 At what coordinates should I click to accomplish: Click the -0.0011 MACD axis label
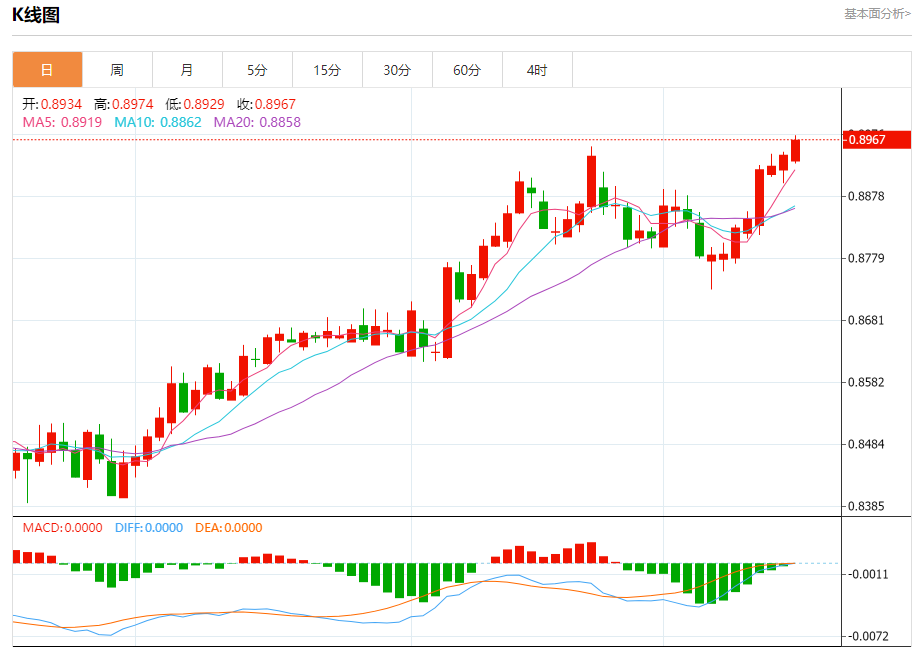868,574
